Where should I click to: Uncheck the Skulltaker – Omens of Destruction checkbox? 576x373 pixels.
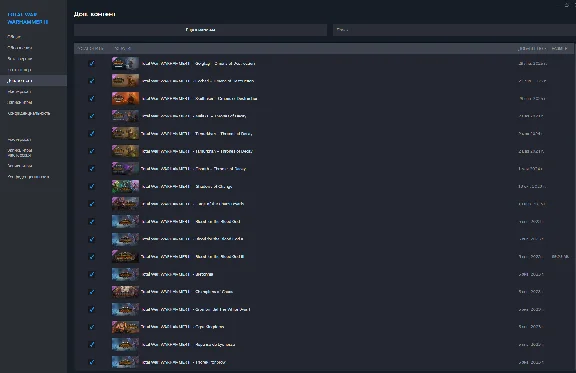point(92,98)
